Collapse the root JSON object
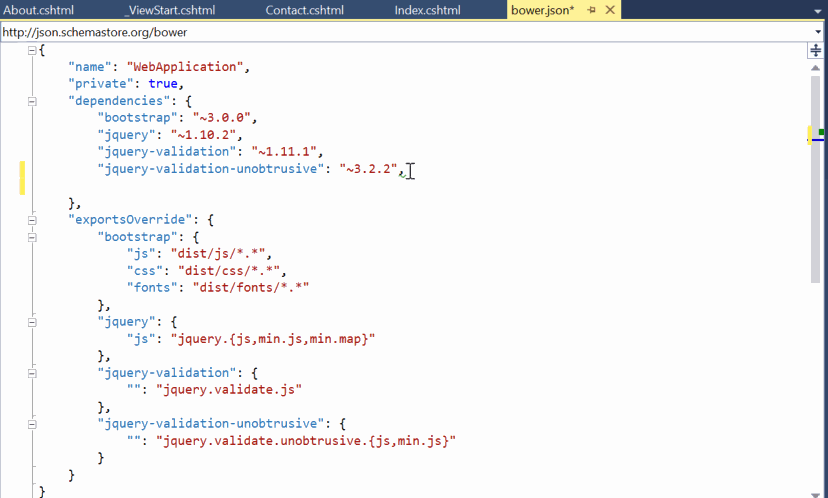The height and width of the screenshot is (498, 828). pos(32,50)
